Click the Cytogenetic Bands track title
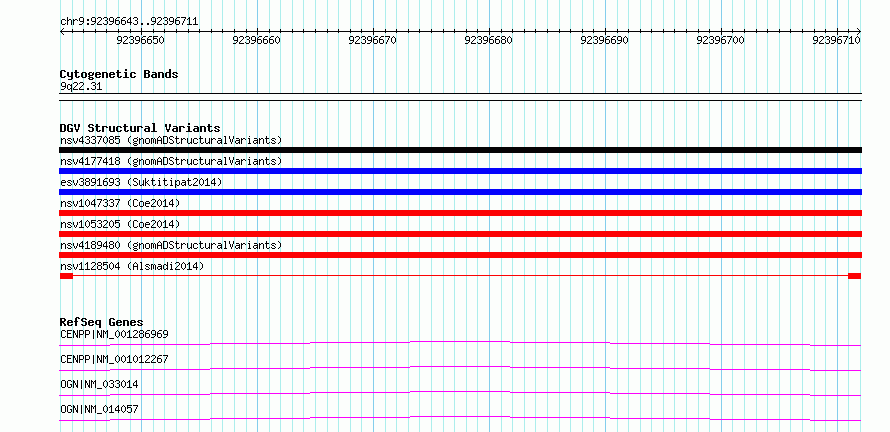The height and width of the screenshot is (432, 890). tap(119, 74)
